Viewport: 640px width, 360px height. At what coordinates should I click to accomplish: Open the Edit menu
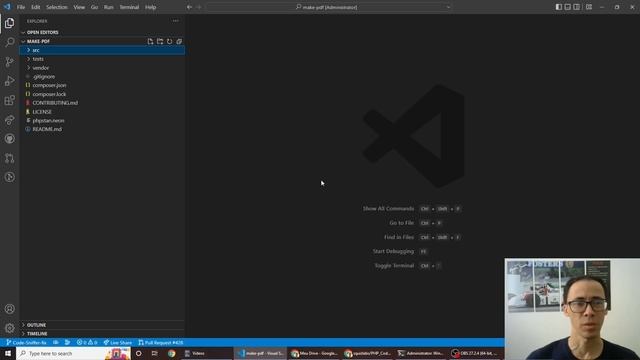point(36,7)
